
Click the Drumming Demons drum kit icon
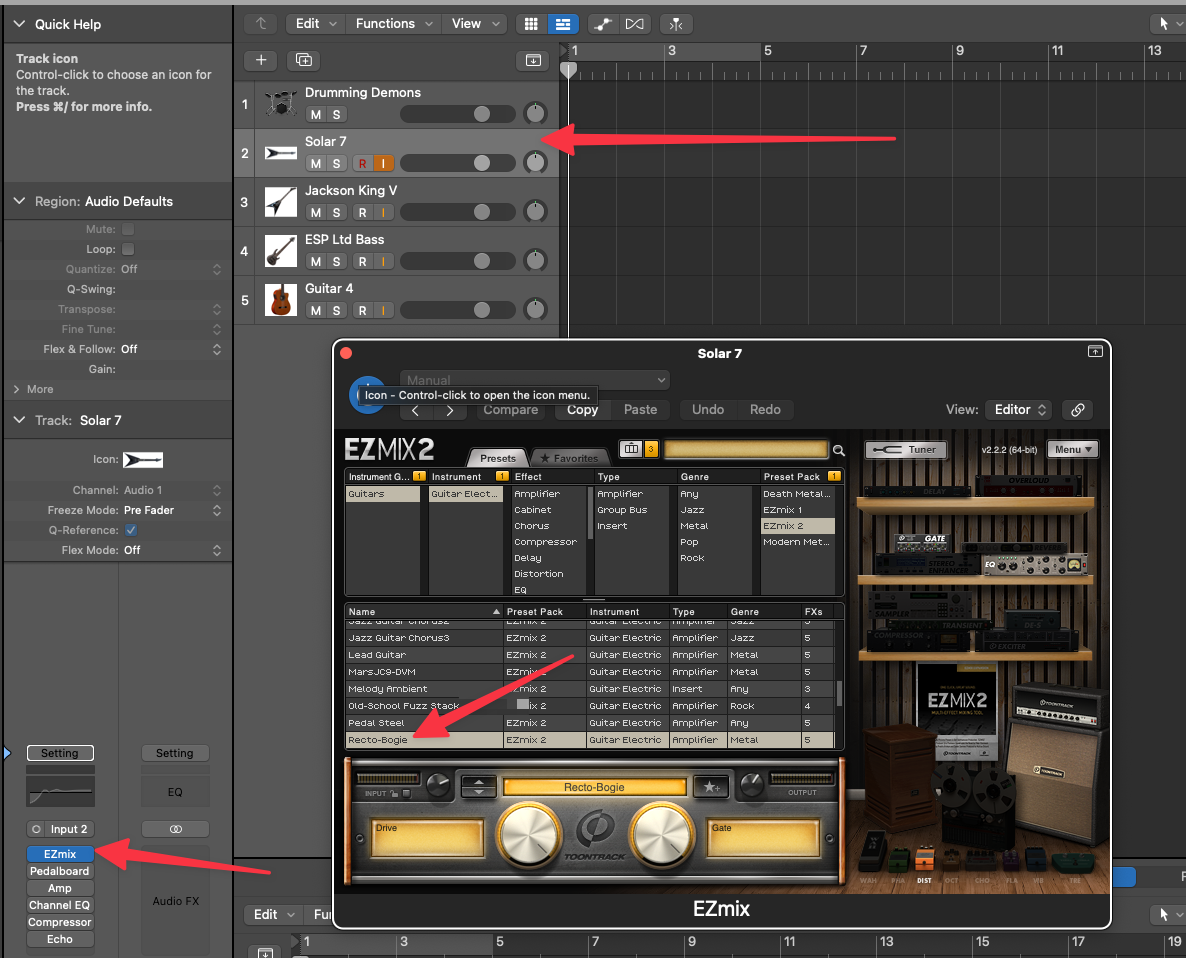tap(281, 102)
